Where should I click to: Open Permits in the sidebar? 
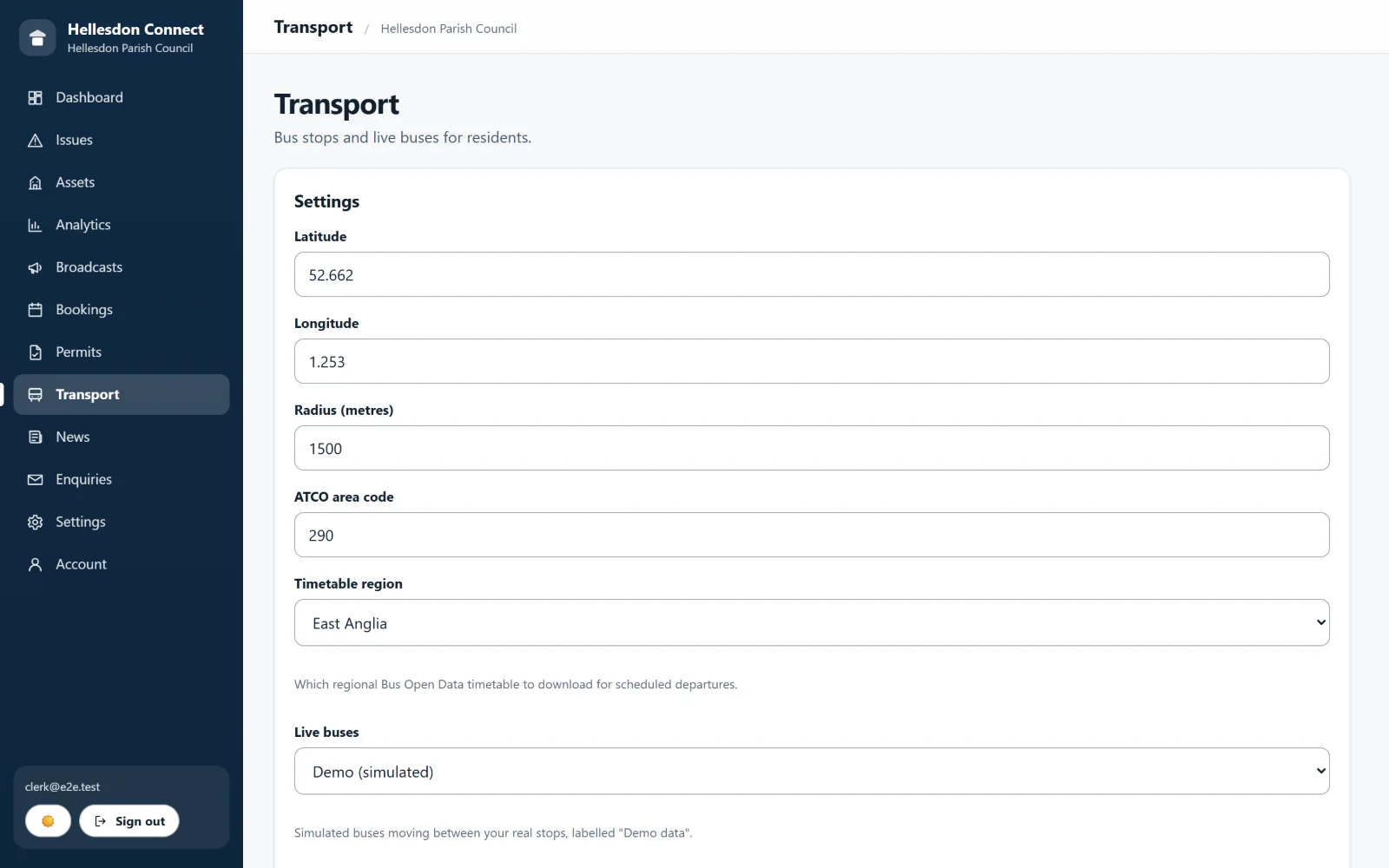pyautogui.click(x=122, y=353)
